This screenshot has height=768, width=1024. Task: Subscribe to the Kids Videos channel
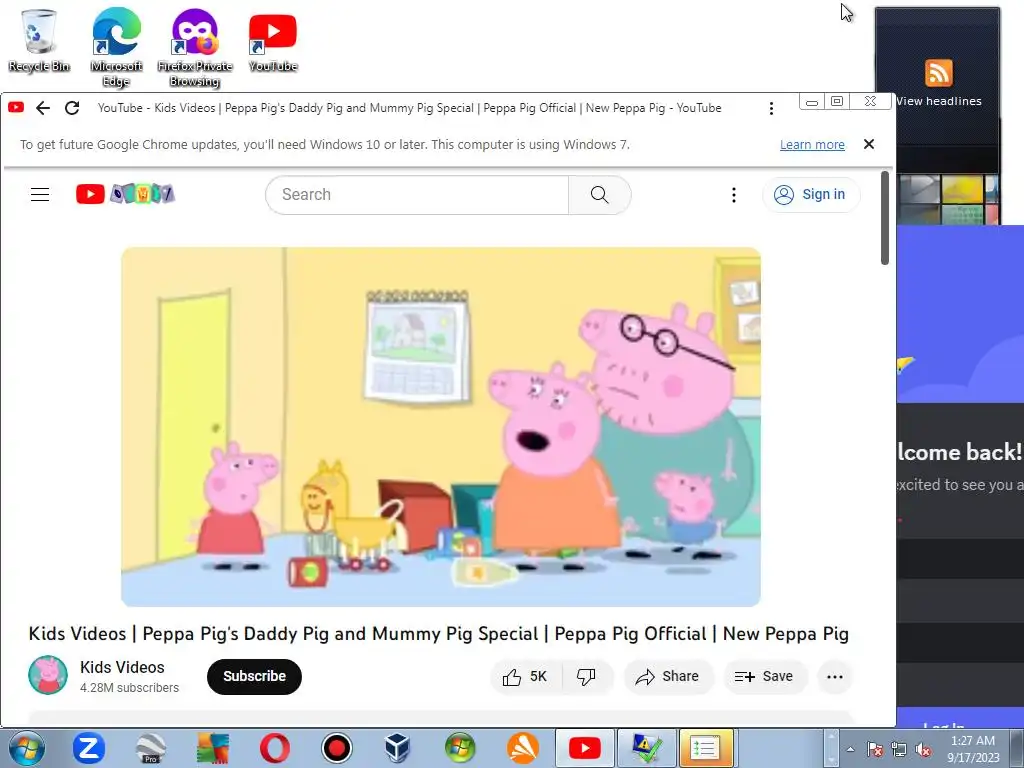(254, 677)
